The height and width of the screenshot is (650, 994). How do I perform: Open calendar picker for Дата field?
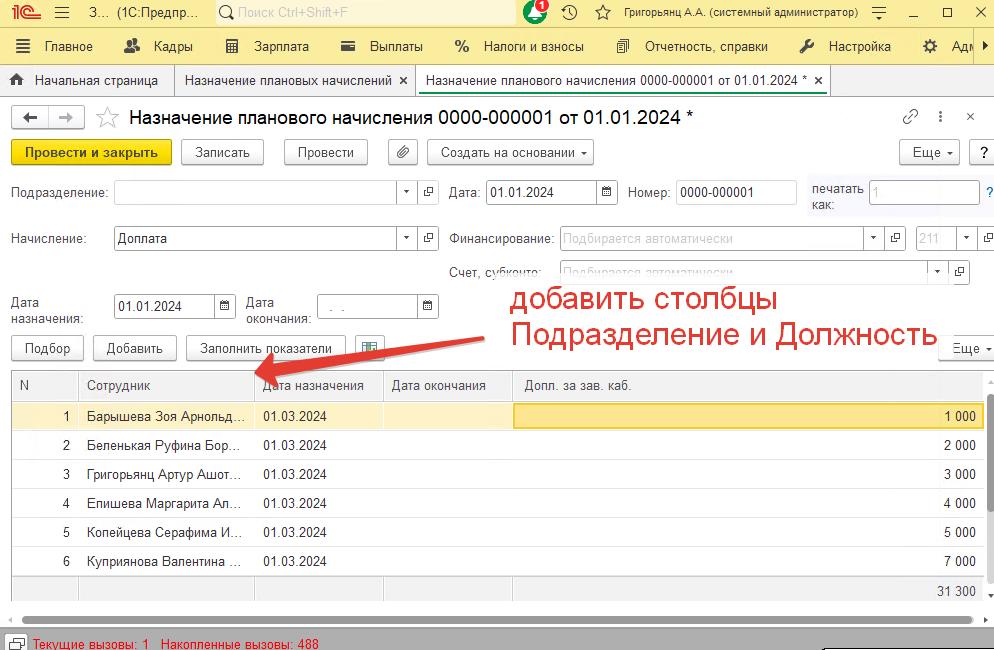(606, 192)
